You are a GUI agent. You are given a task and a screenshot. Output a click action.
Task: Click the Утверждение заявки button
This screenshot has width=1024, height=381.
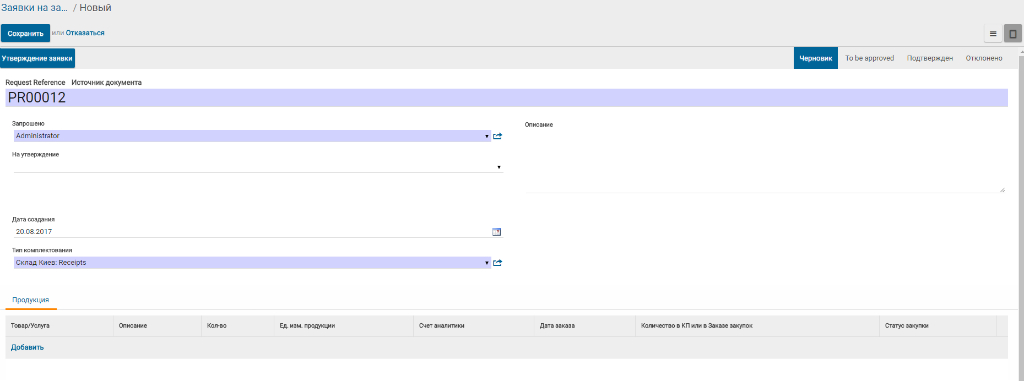(37, 58)
